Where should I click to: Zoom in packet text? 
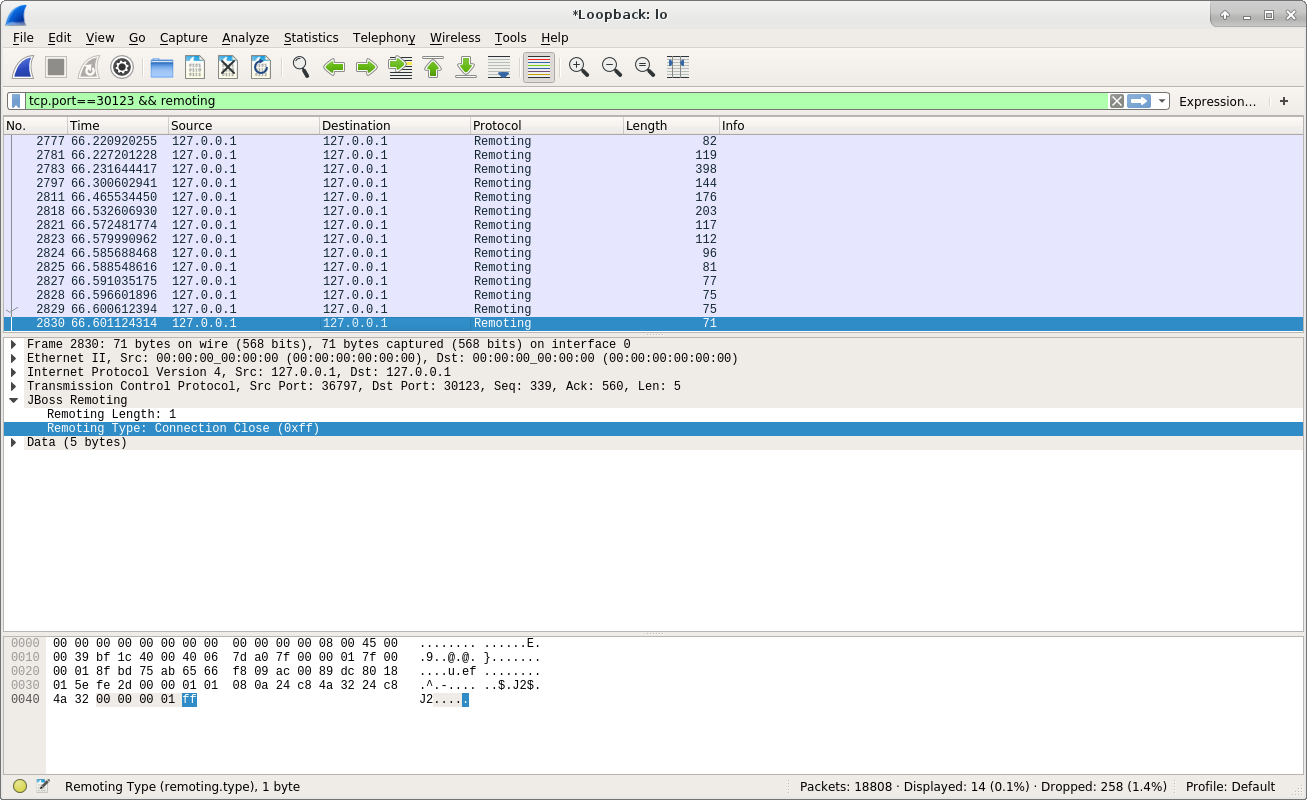(x=579, y=68)
